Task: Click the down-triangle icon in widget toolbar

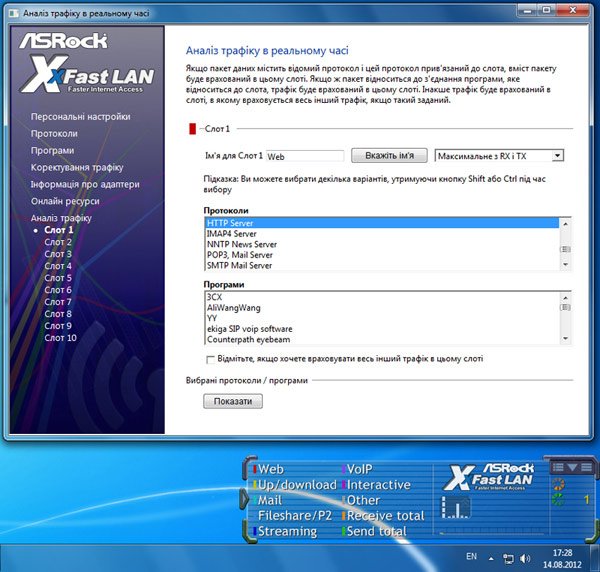Action: [572, 467]
